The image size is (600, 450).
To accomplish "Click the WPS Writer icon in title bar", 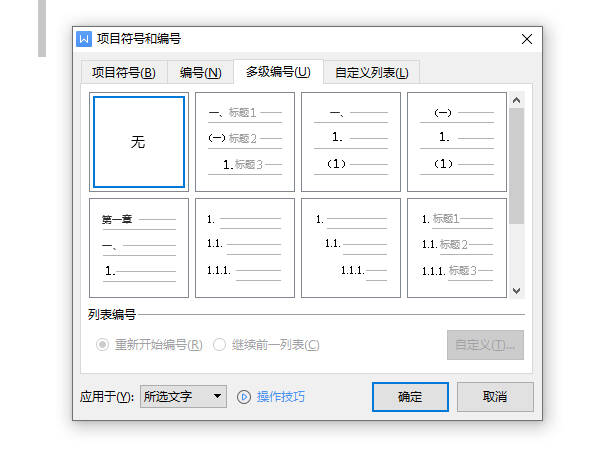I will 84,39.
